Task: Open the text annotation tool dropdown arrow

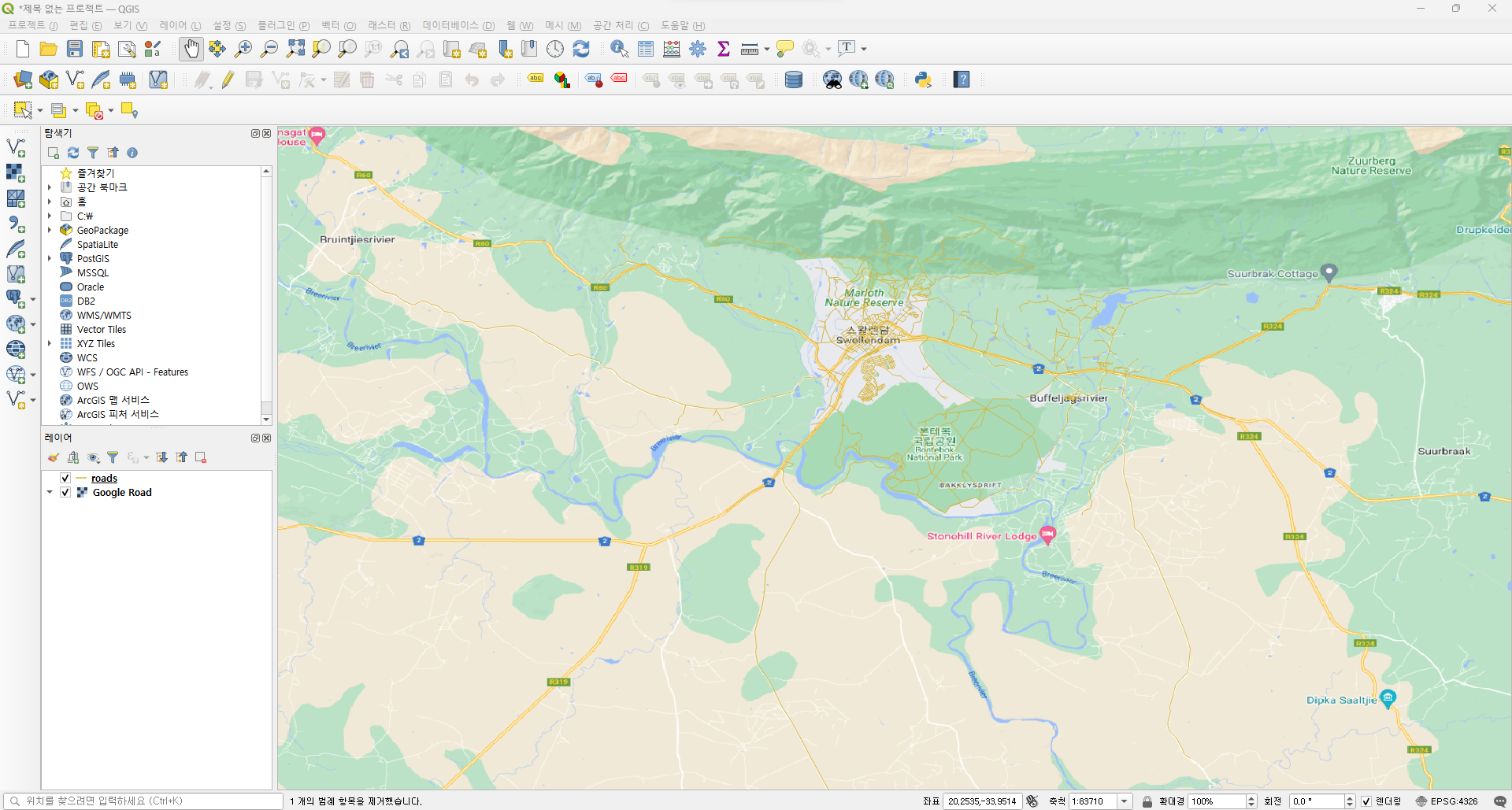Action: 864,49
